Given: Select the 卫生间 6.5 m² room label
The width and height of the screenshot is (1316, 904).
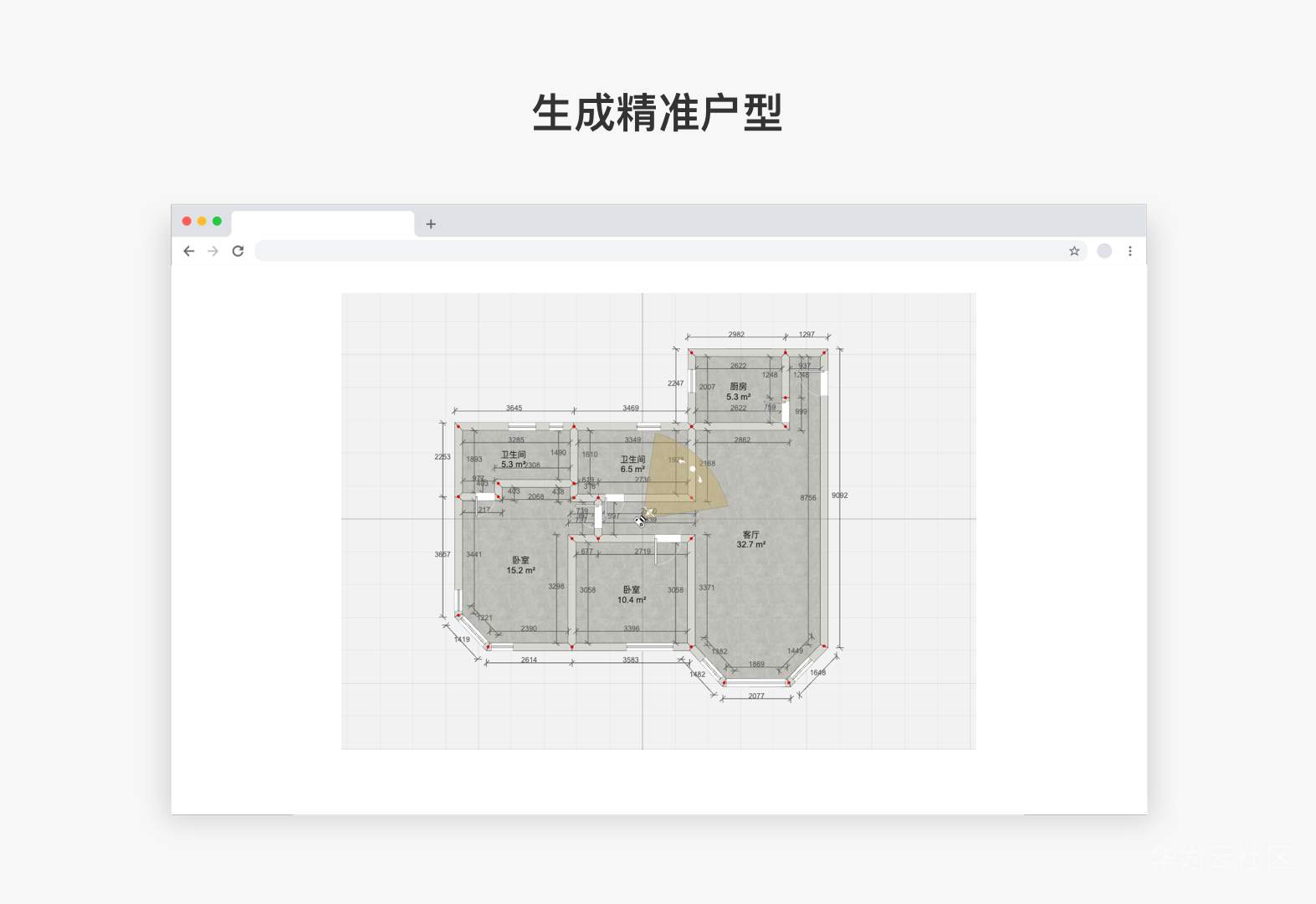Looking at the screenshot, I should click(632, 464).
